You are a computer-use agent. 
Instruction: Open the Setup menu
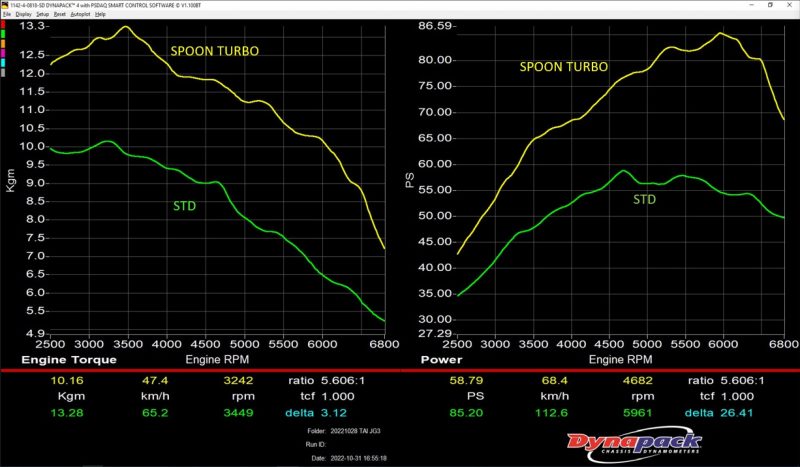coord(42,15)
